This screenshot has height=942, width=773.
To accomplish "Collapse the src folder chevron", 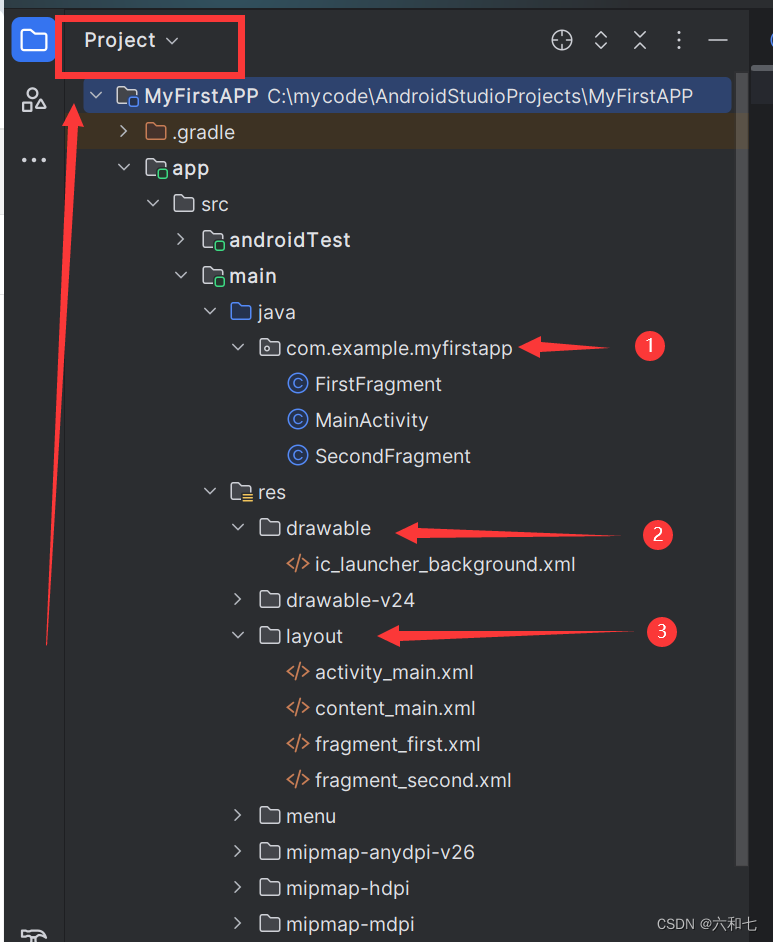I will point(153,204).
